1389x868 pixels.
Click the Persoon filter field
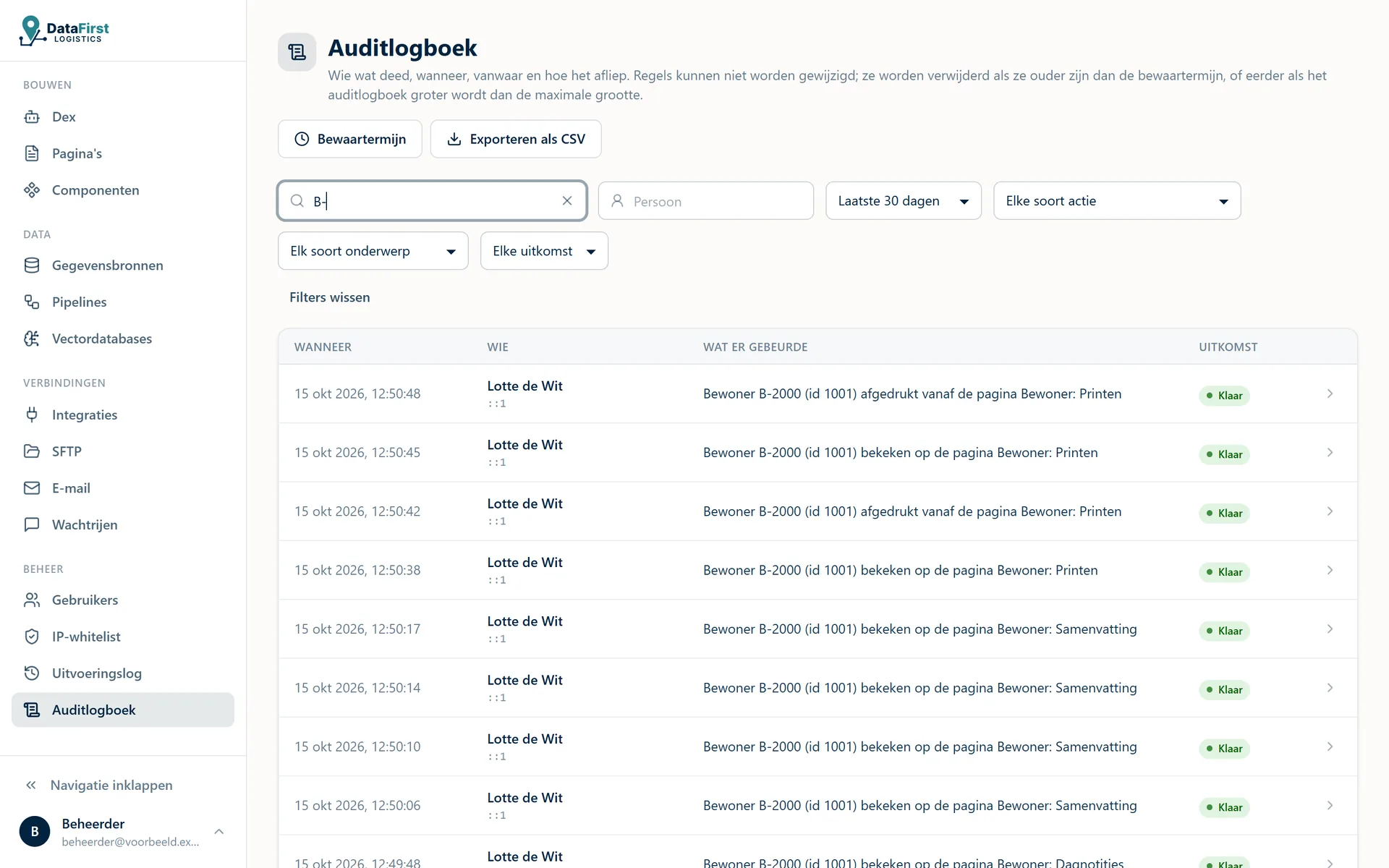click(x=706, y=201)
